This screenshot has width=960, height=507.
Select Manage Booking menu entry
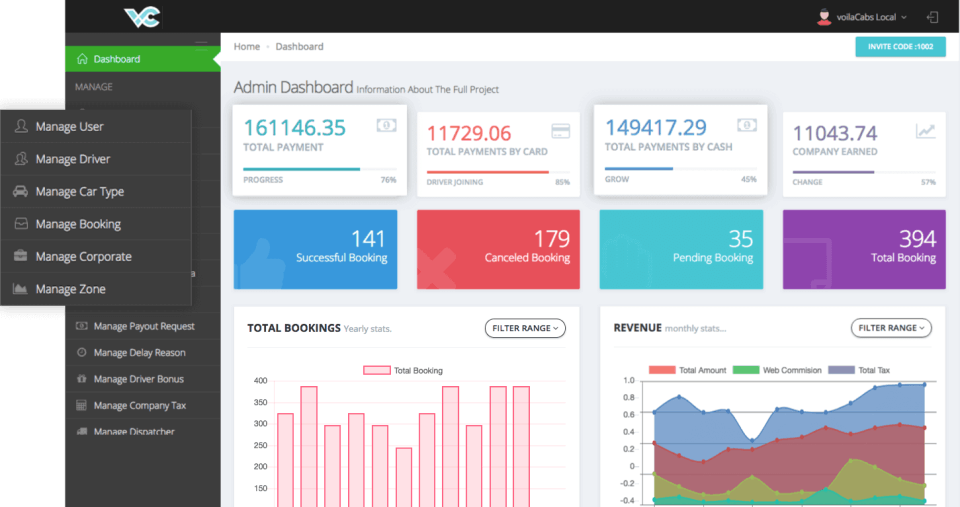pos(96,224)
